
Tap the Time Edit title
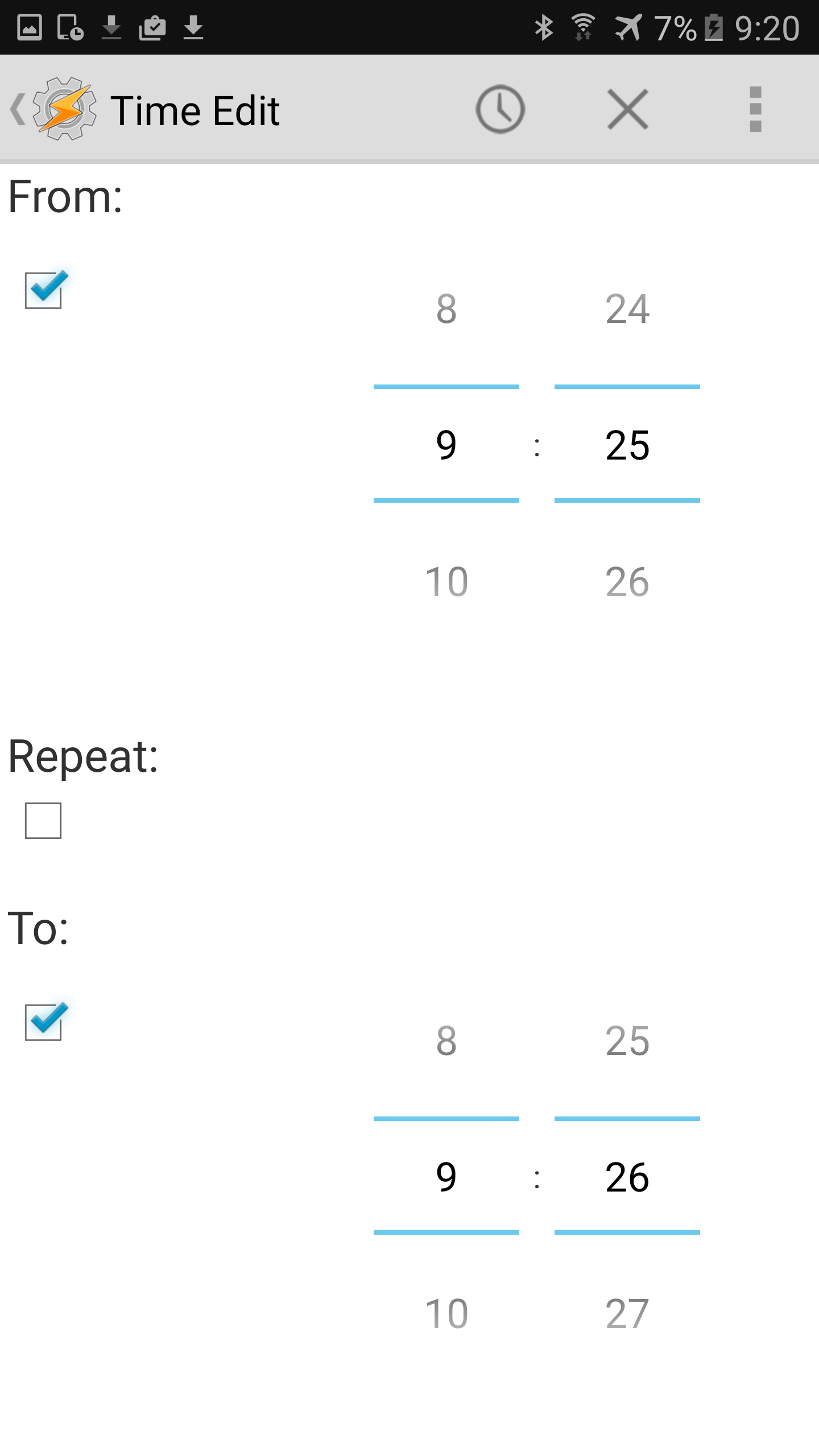pos(195,110)
